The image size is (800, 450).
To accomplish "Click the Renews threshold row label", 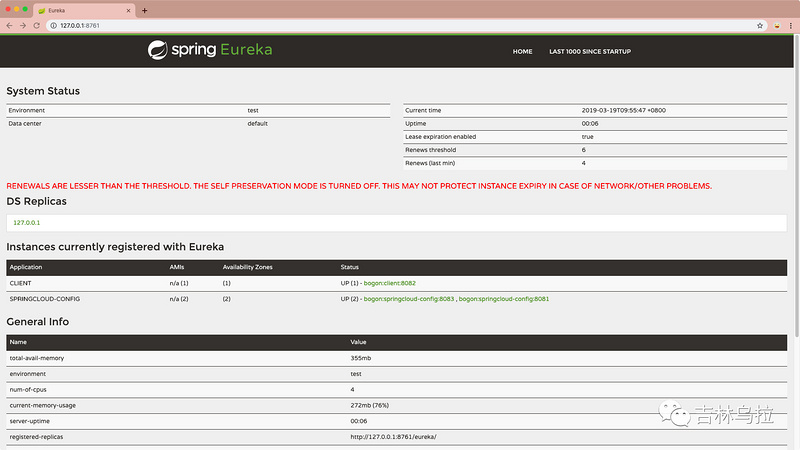I will click(x=431, y=150).
